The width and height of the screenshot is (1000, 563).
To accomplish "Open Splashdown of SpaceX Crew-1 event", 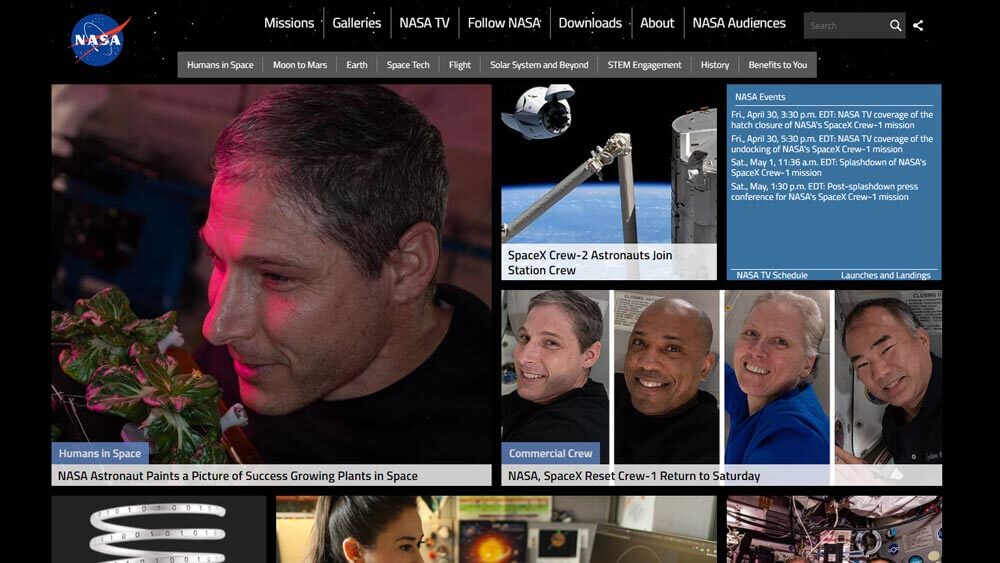I will tap(828, 167).
